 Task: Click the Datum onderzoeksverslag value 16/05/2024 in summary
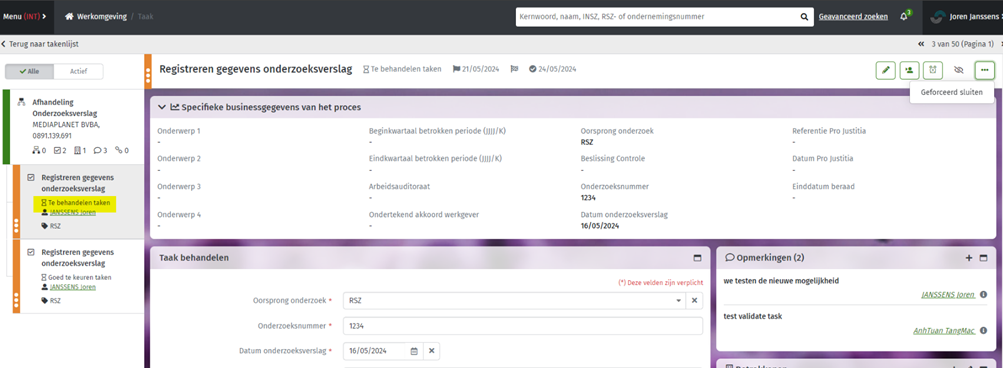click(599, 225)
